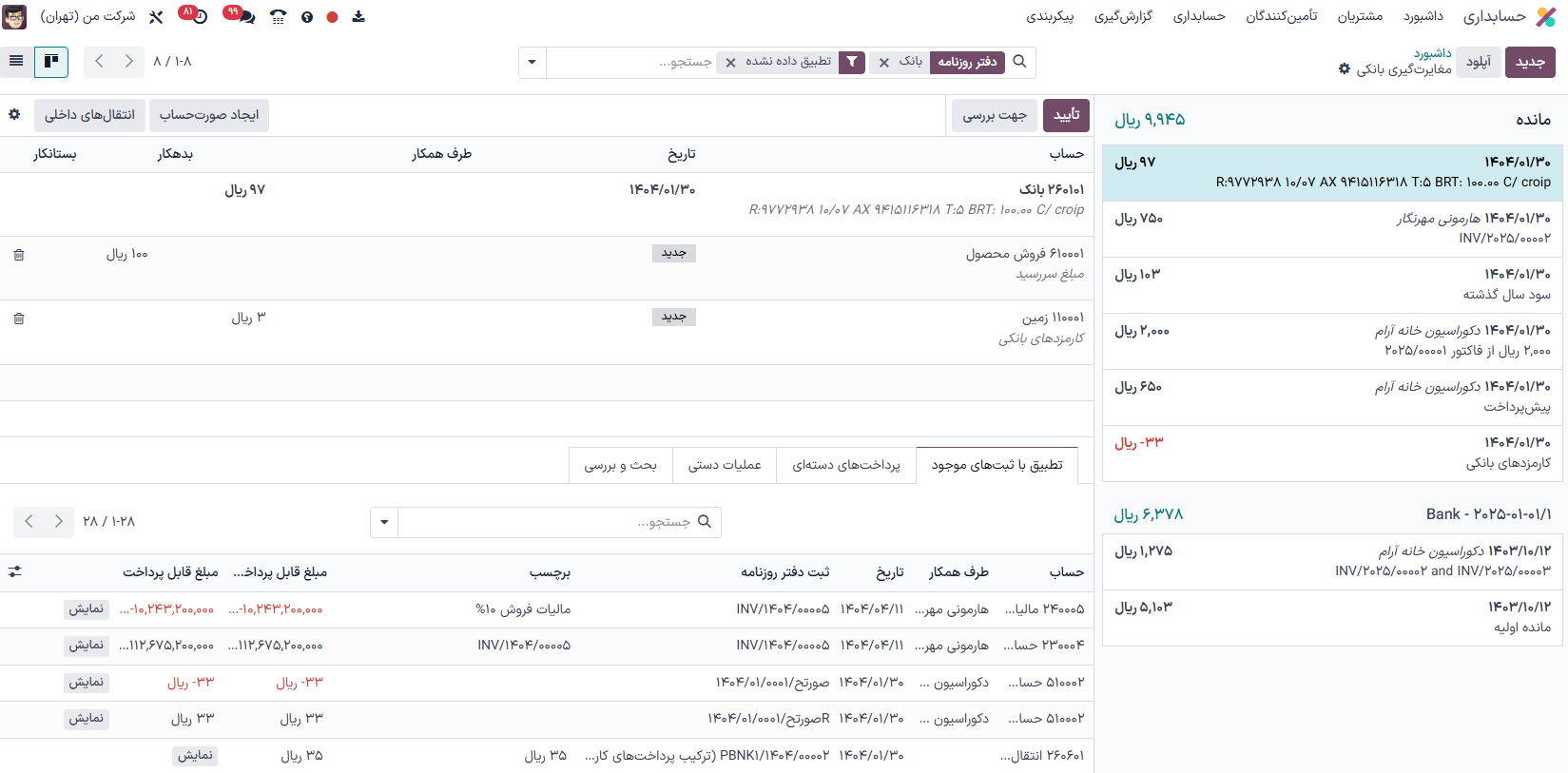Expand the lower search panel dropdown arrow

[384, 522]
